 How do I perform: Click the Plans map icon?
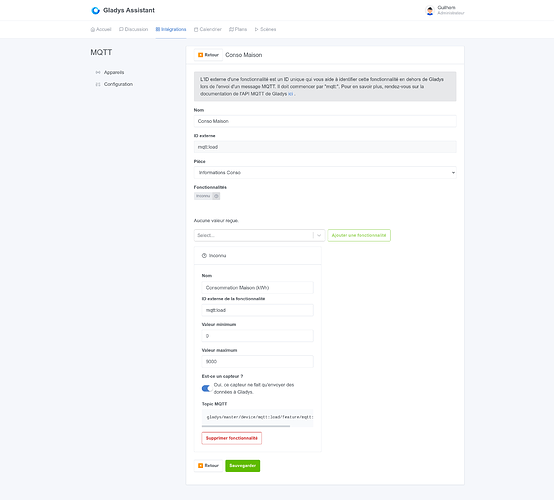[x=231, y=29]
